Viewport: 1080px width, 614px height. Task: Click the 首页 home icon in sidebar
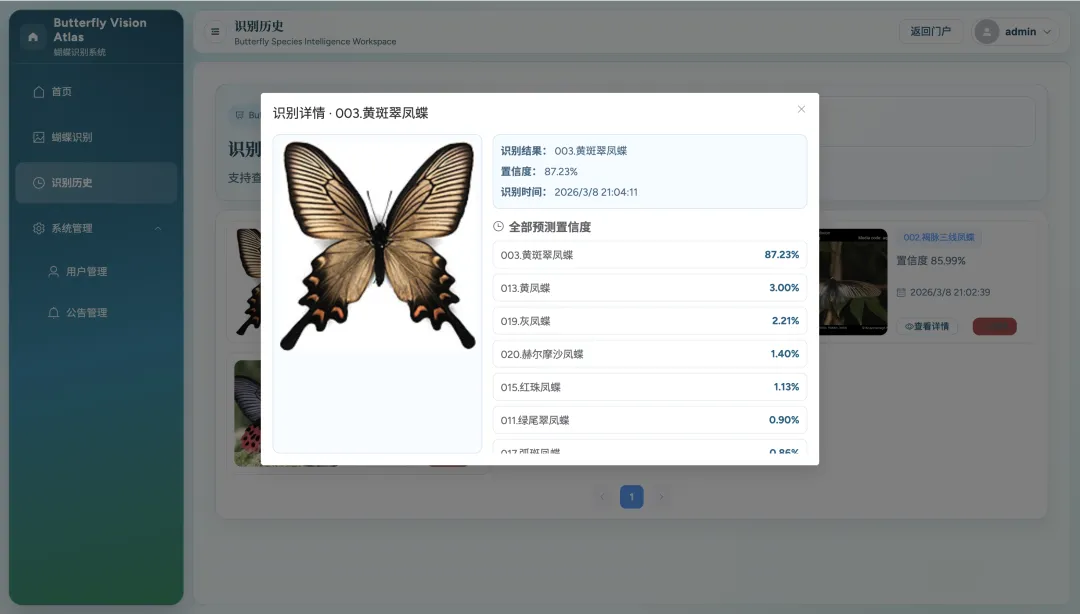39,92
